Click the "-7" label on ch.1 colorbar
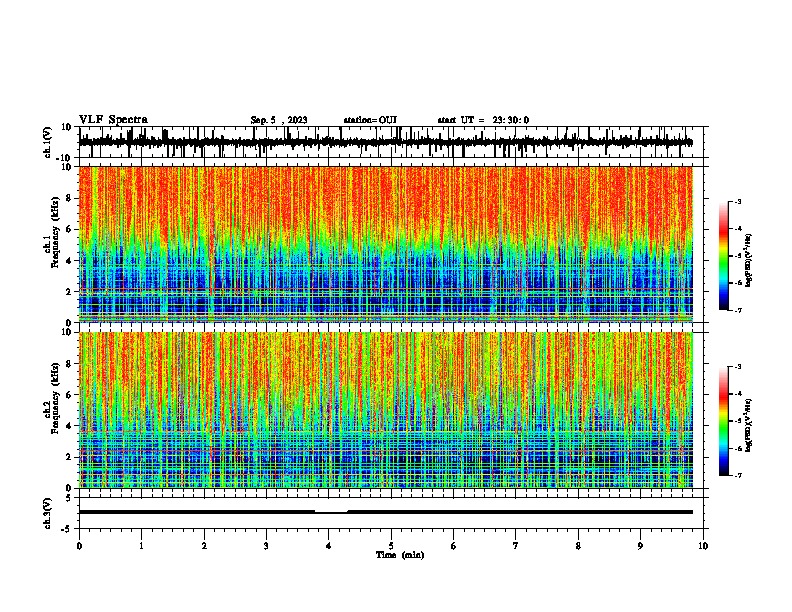 [x=737, y=310]
